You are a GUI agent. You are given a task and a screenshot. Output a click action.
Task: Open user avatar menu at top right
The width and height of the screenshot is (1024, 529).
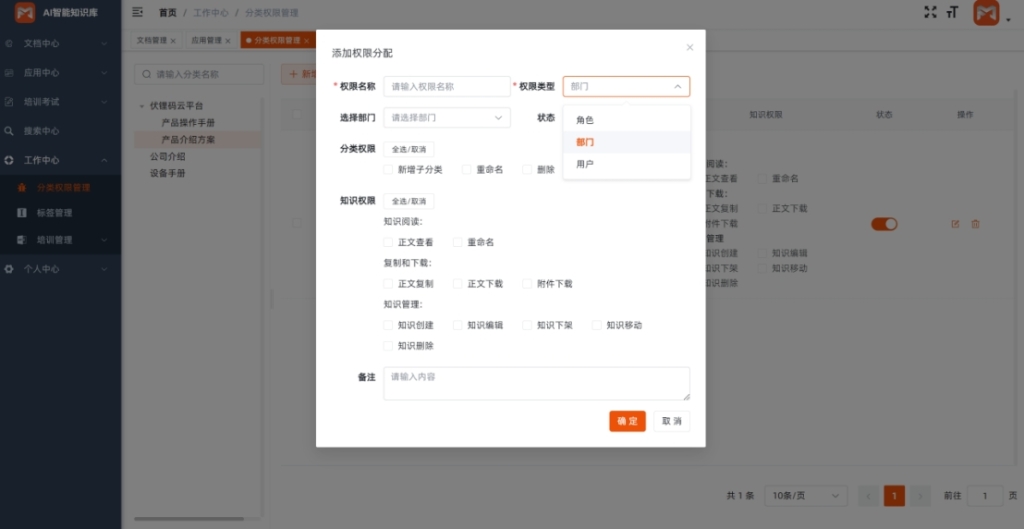[986, 13]
